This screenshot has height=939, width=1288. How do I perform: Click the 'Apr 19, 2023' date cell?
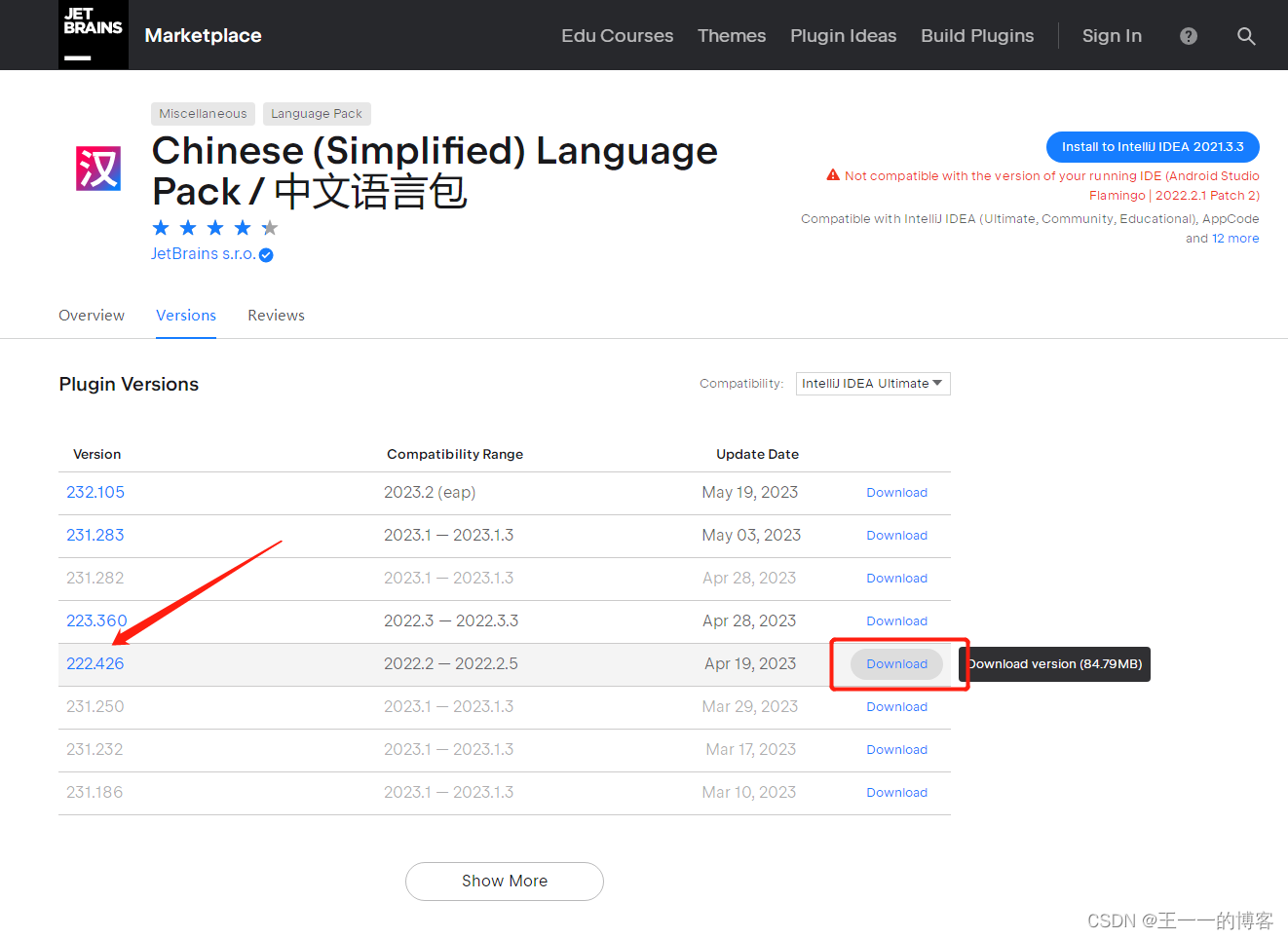[750, 664]
